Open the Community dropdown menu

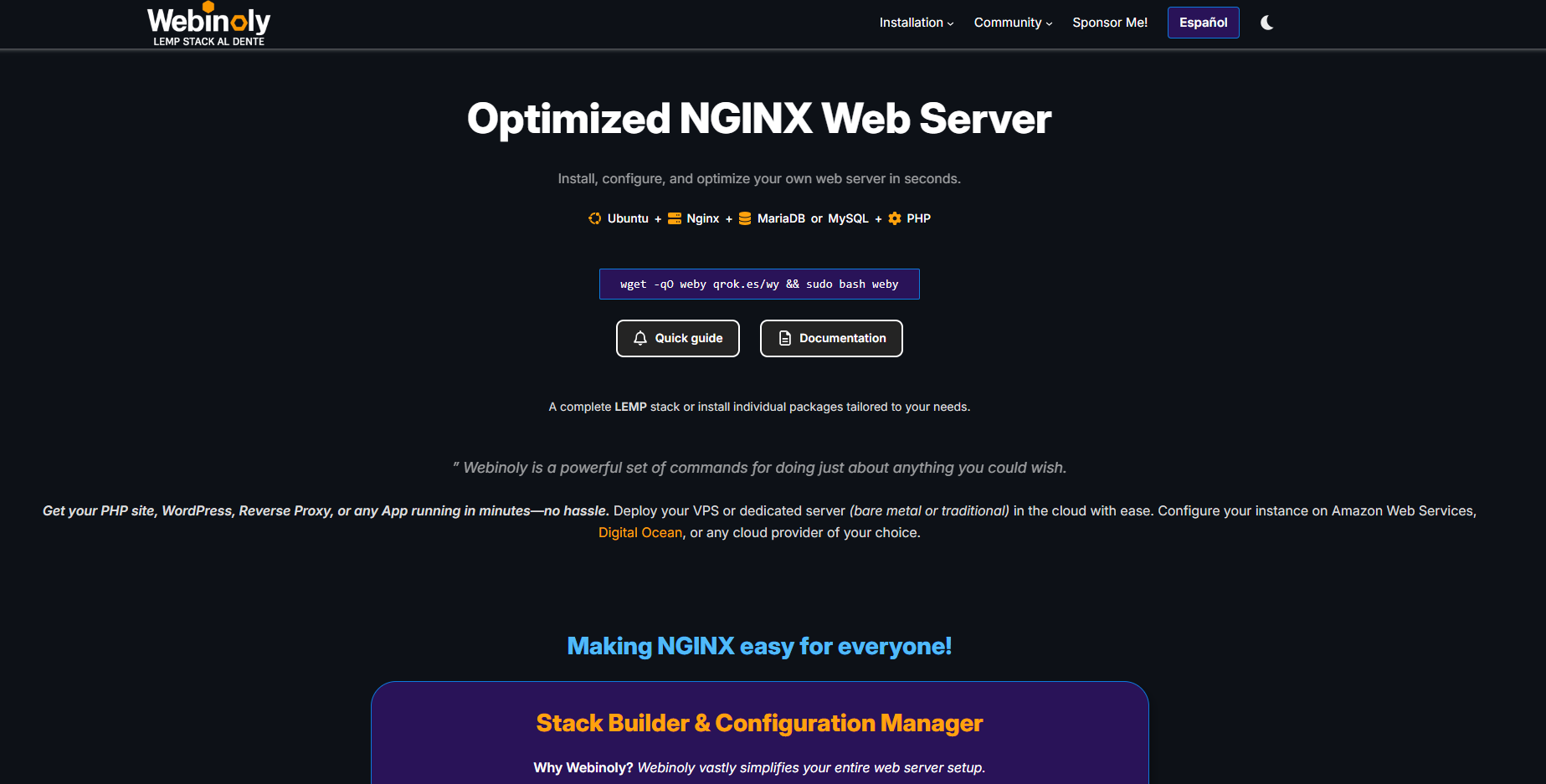1012,23
